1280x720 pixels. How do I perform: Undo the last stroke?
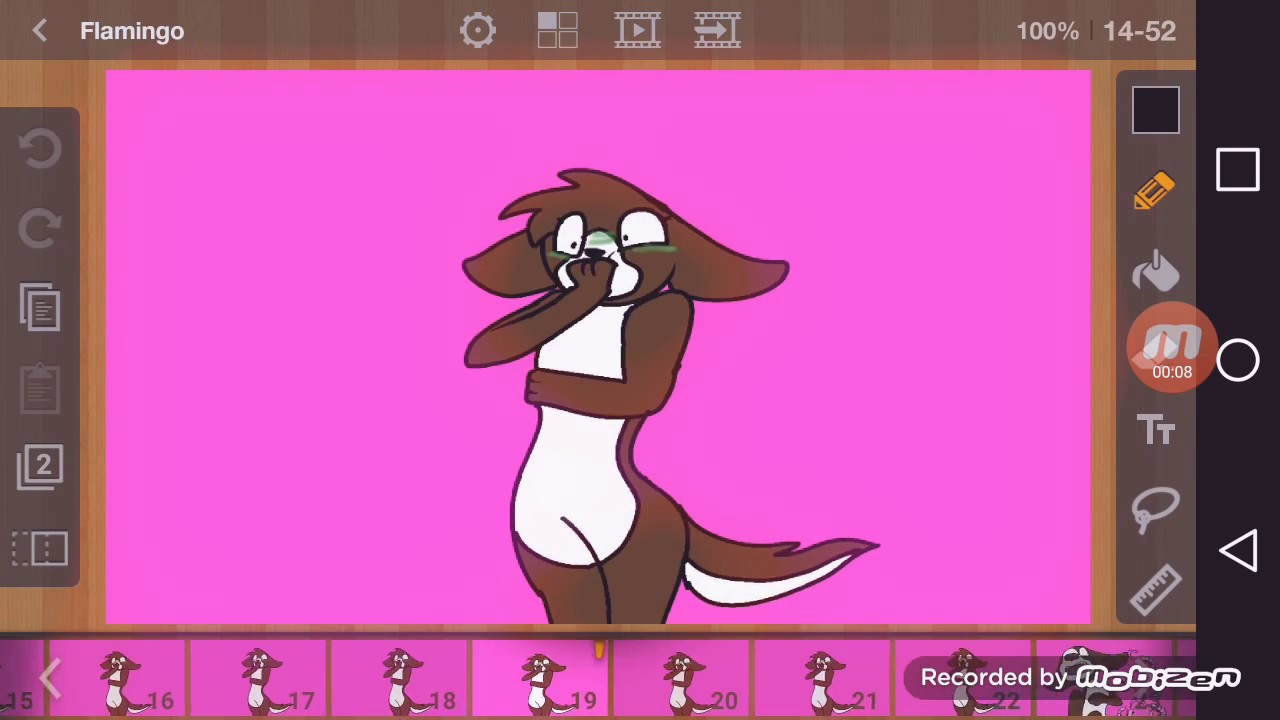click(40, 149)
